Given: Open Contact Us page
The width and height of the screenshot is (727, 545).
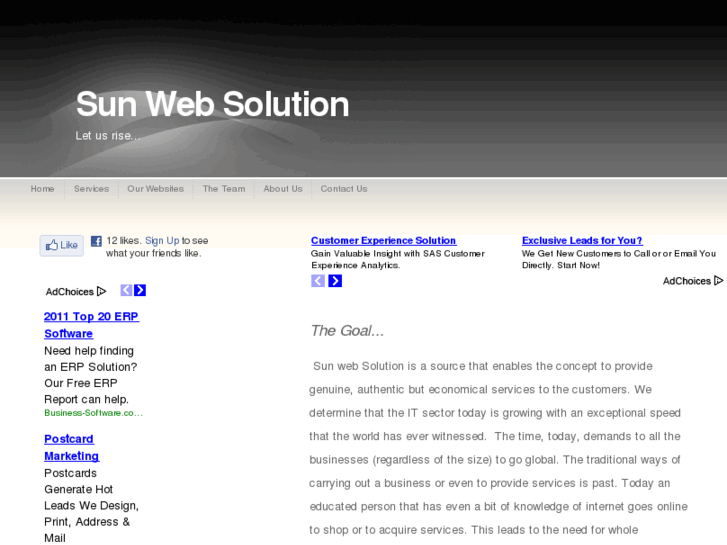Looking at the screenshot, I should [x=344, y=189].
